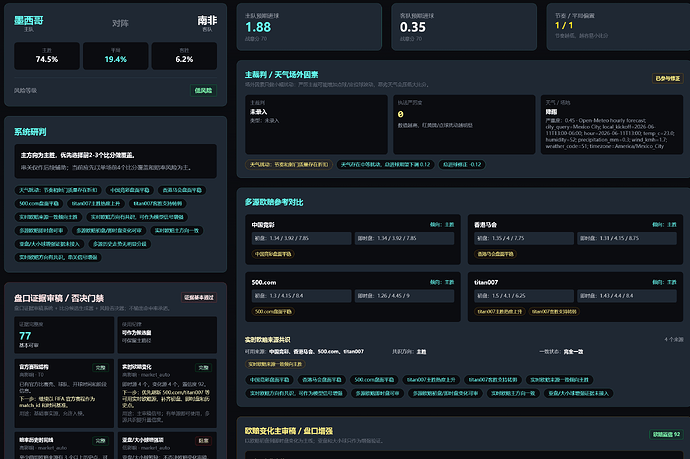Select 中国竞彩 opening odds 1.34 / 3.92 / 7.85 field
Image resolution: width=690 pixels, height=459 pixels.
click(x=301, y=238)
